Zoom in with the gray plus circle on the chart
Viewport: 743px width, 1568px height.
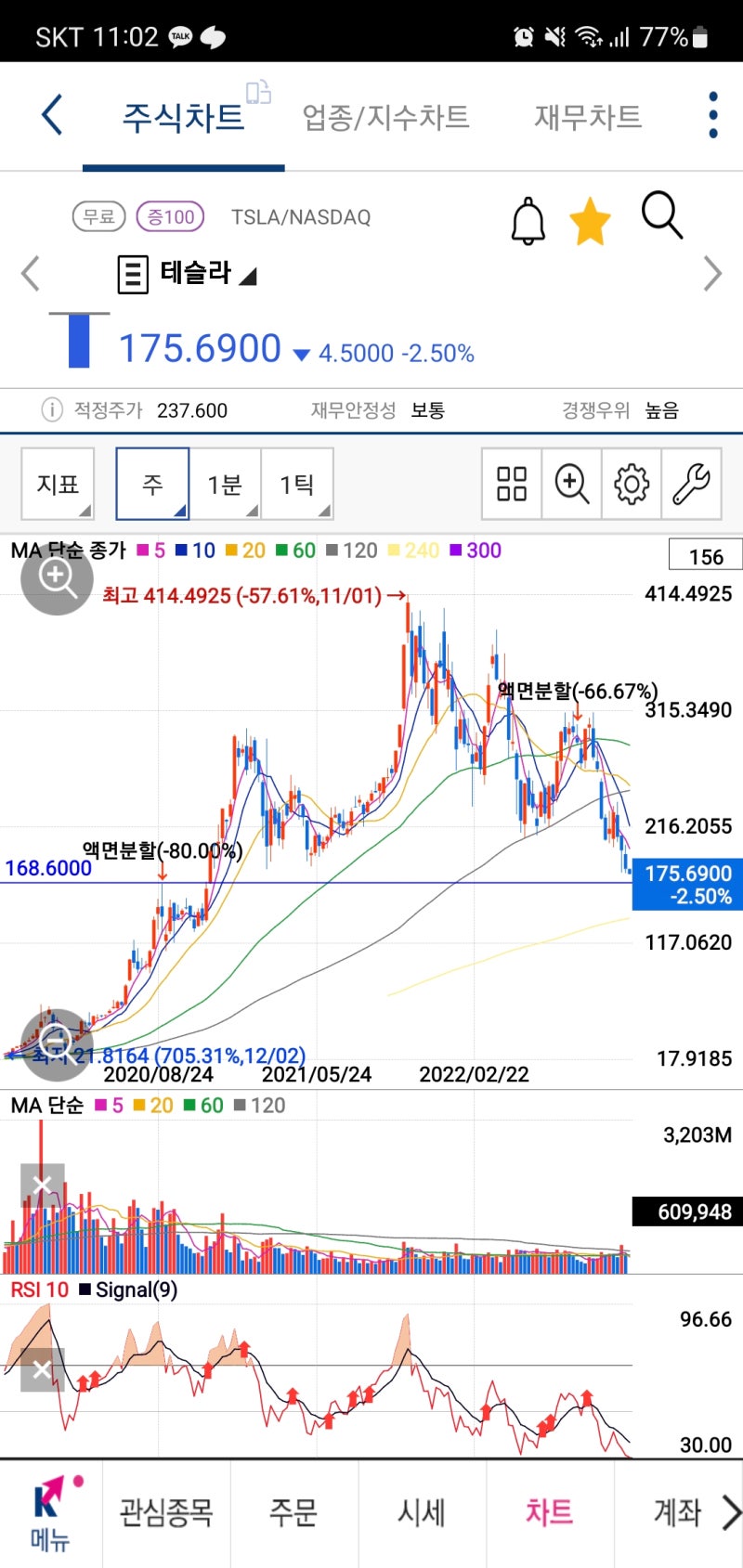tap(57, 577)
